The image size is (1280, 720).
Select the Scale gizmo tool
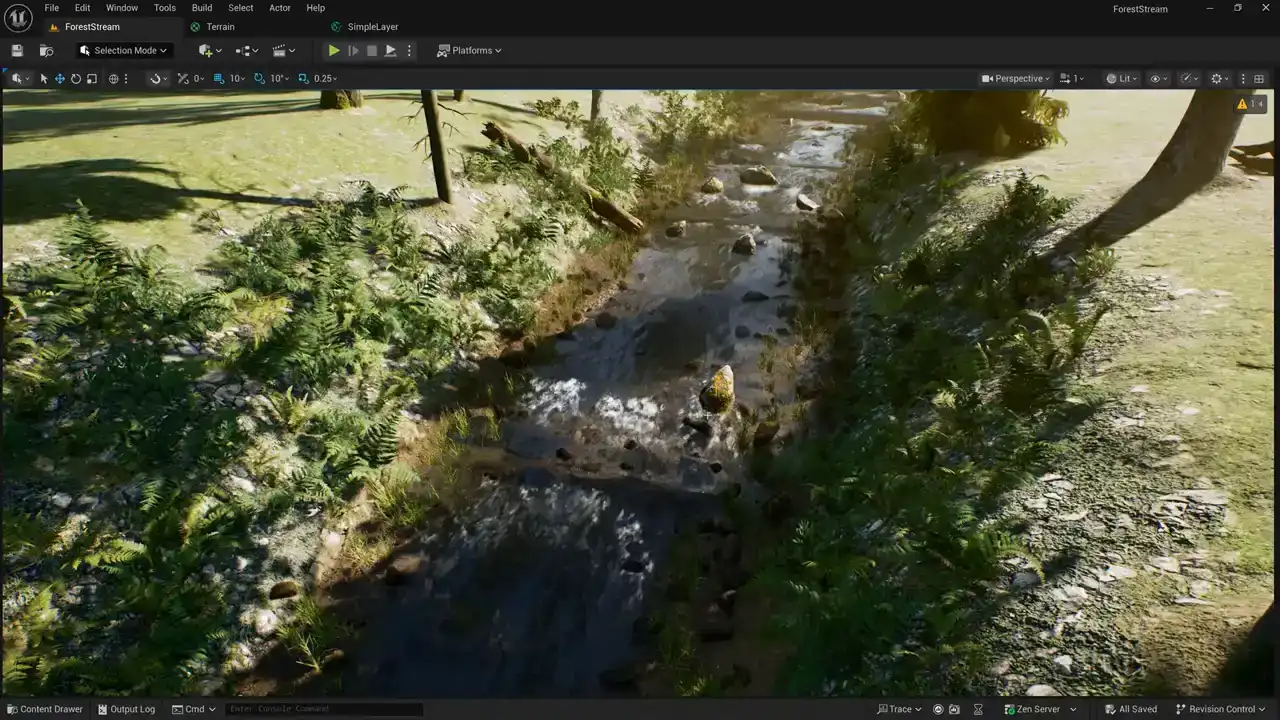tap(92, 79)
